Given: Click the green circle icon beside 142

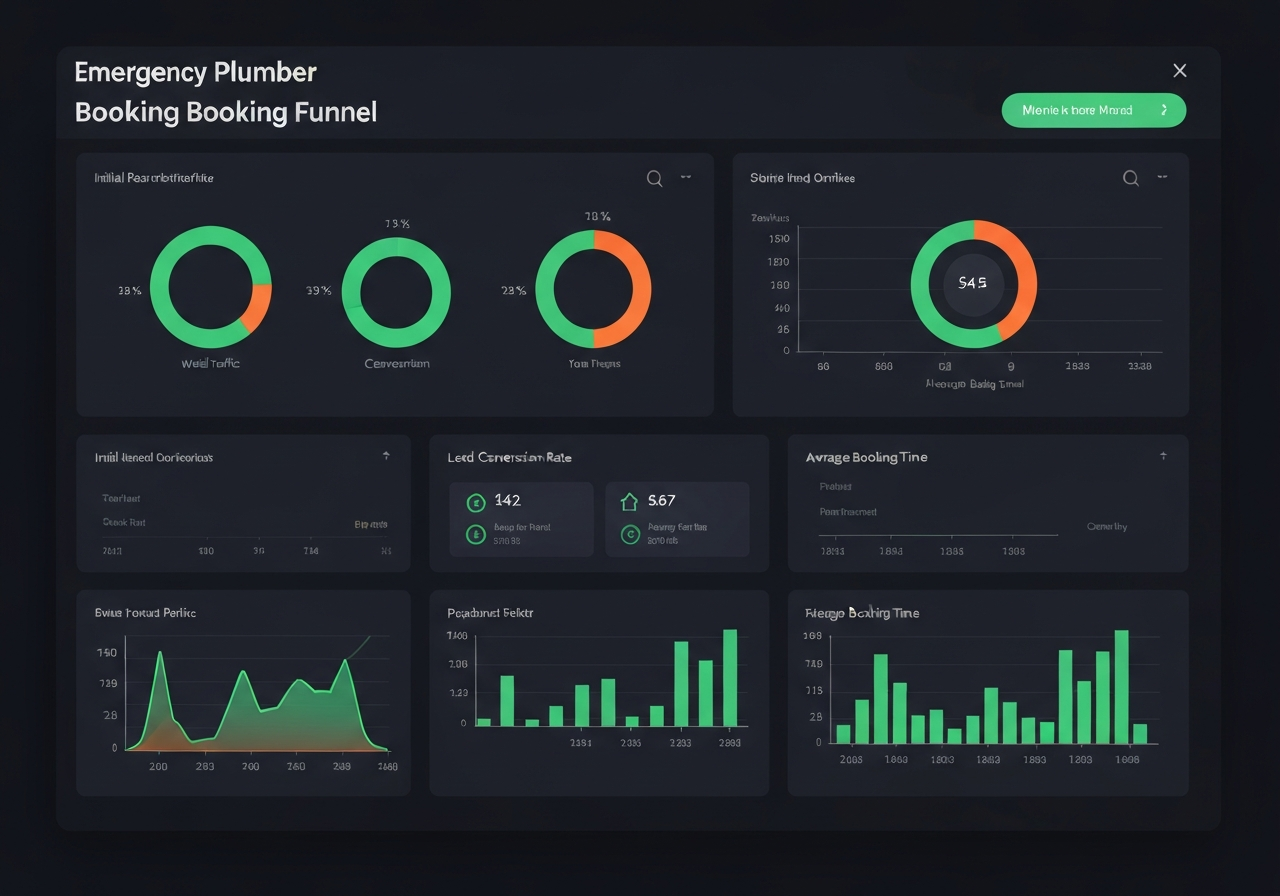Looking at the screenshot, I should coord(476,502).
